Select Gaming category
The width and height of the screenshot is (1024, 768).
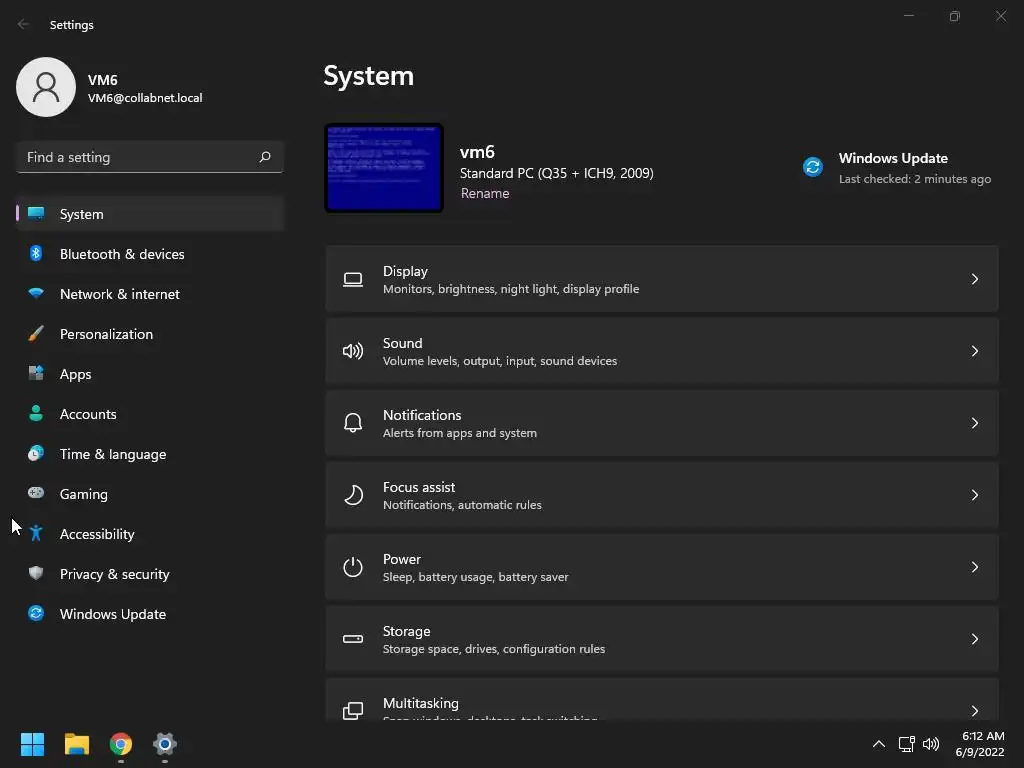150,494
